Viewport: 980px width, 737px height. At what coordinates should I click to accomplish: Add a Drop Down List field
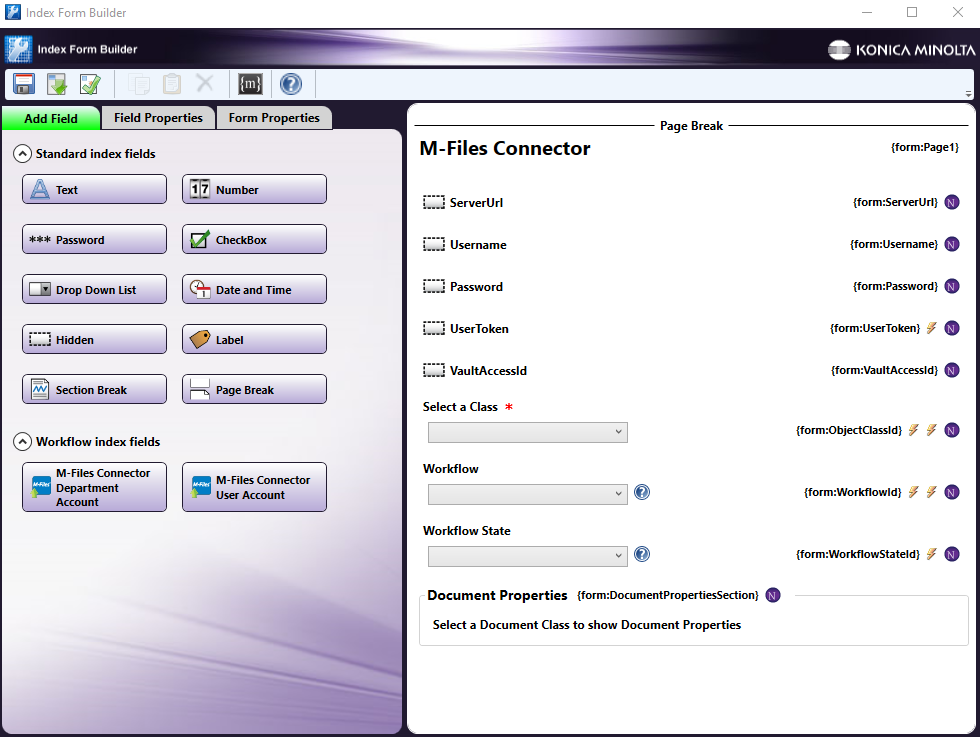(x=94, y=289)
